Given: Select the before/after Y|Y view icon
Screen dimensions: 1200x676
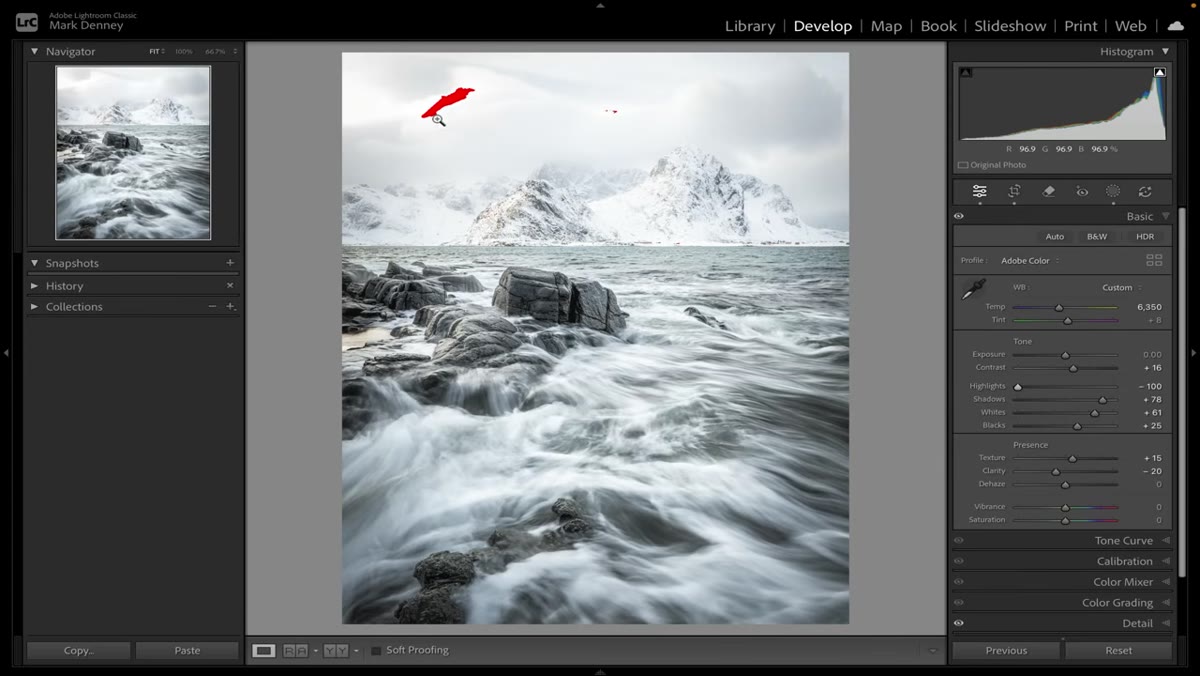Looking at the screenshot, I should tap(336, 650).
